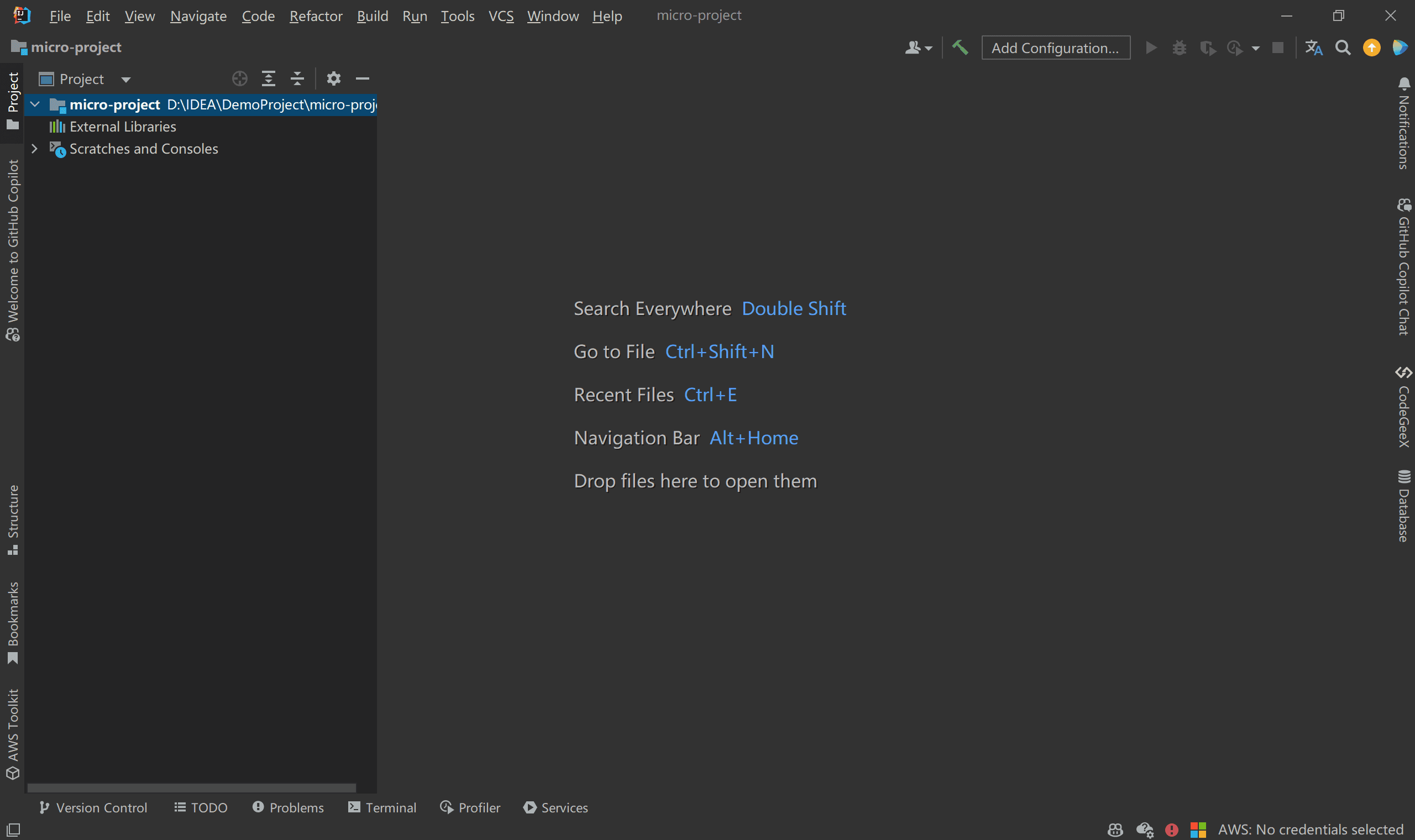Open the user account dropdown in toolbar
The height and width of the screenshot is (840, 1415).
pos(918,48)
